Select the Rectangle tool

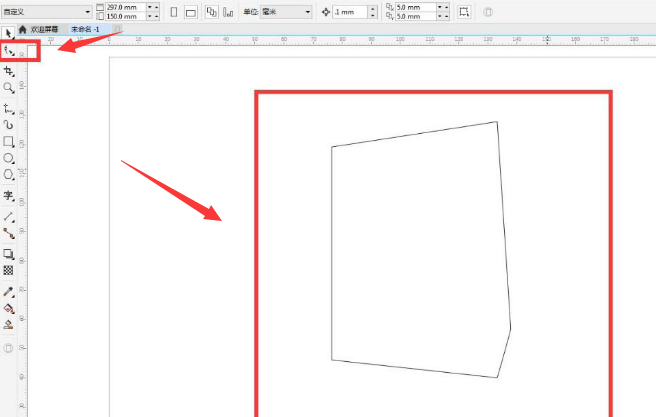[8, 141]
